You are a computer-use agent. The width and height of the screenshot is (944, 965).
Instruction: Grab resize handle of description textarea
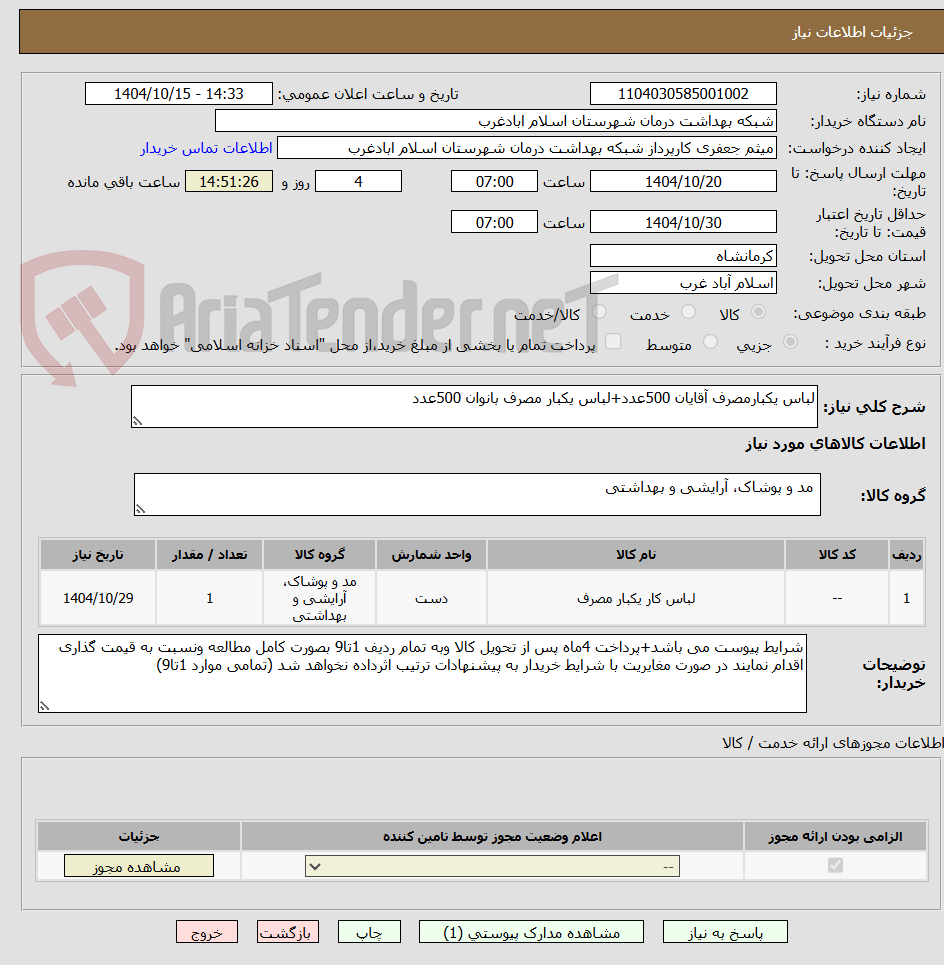(137, 422)
